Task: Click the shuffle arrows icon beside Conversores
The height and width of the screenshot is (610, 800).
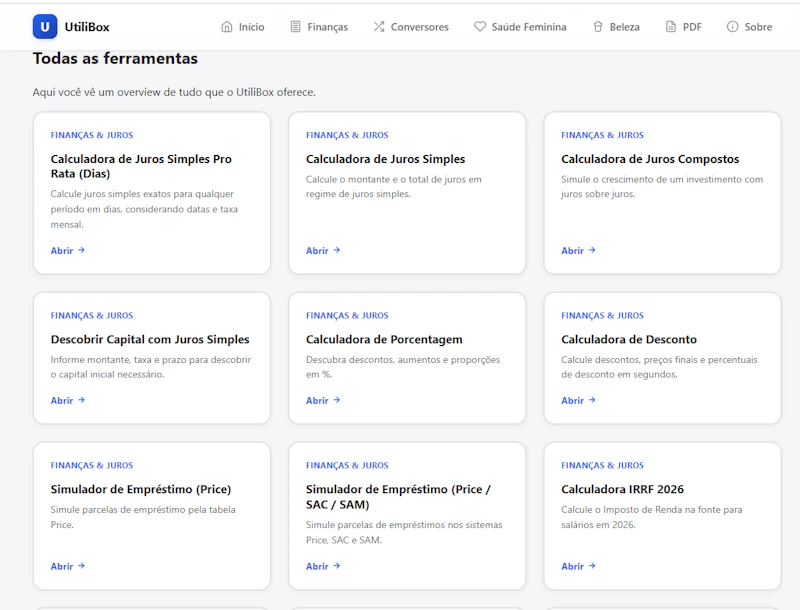Action: [x=379, y=27]
